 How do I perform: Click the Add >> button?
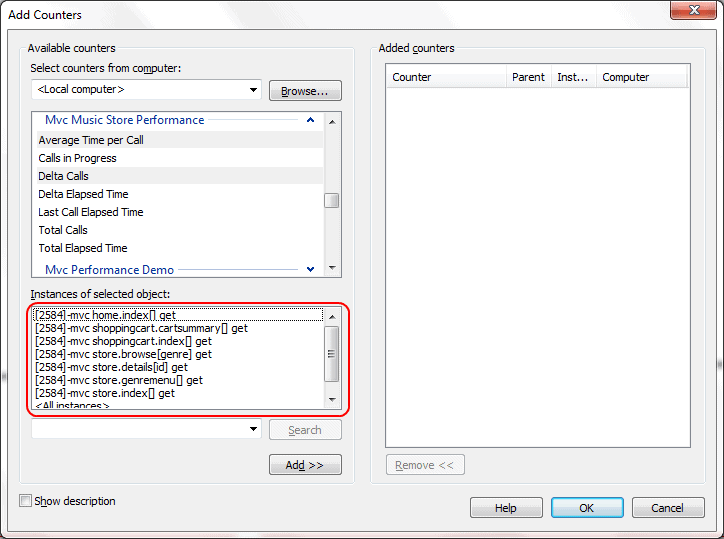pos(305,465)
